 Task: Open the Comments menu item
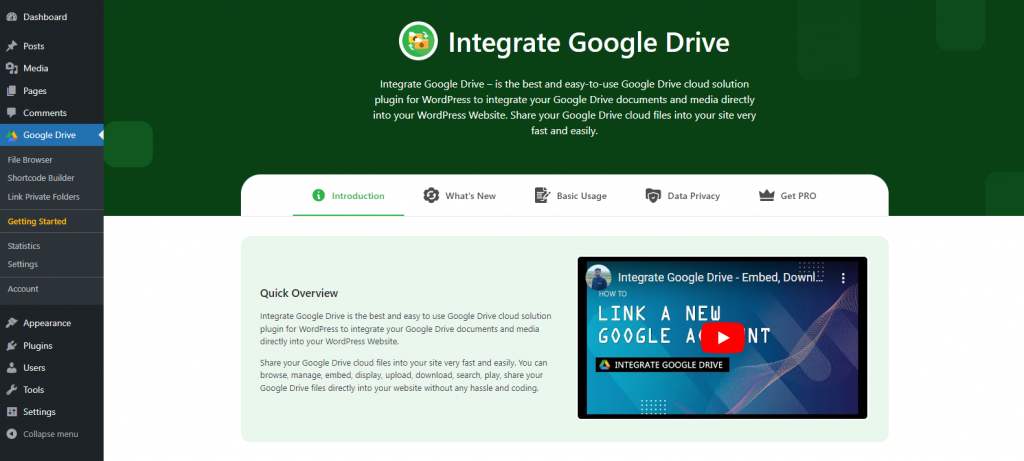tap(52, 113)
